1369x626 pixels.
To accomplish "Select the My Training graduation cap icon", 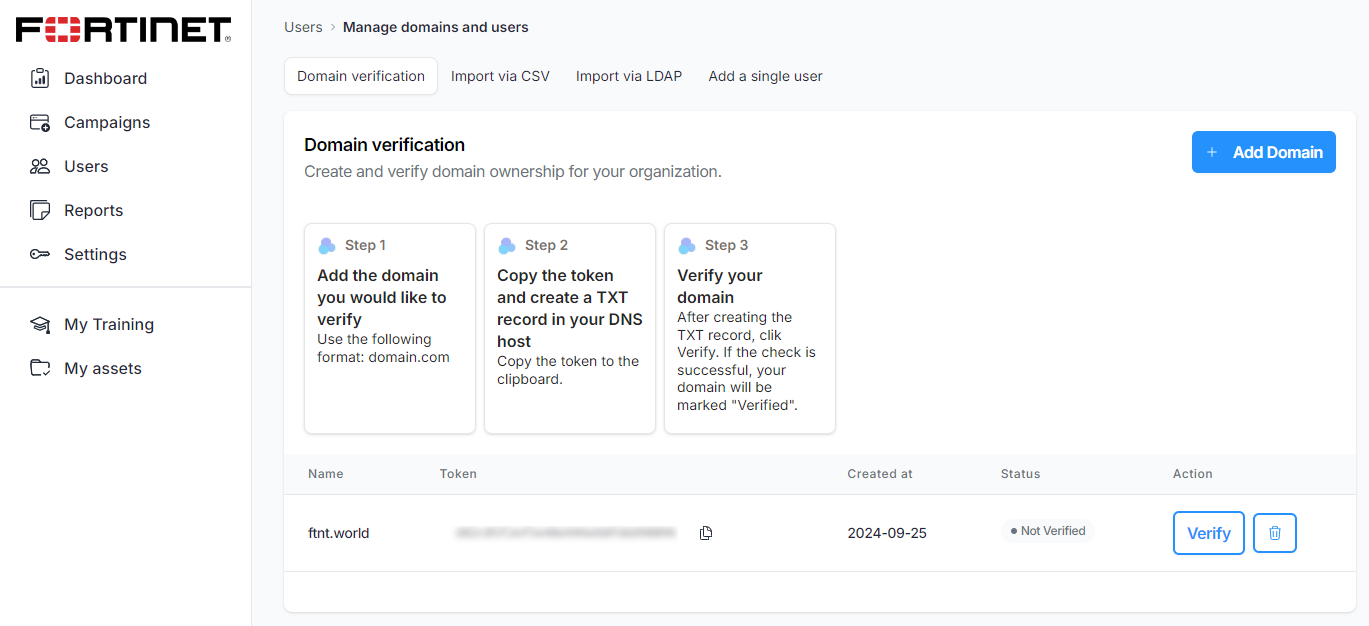I will tap(39, 323).
